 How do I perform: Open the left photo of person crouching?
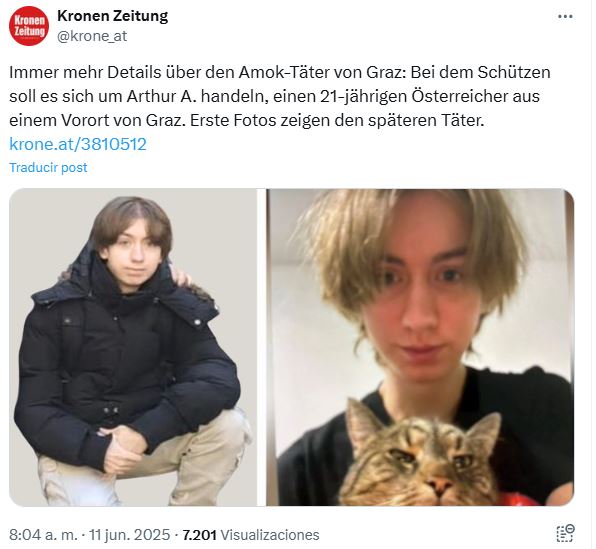tap(133, 347)
